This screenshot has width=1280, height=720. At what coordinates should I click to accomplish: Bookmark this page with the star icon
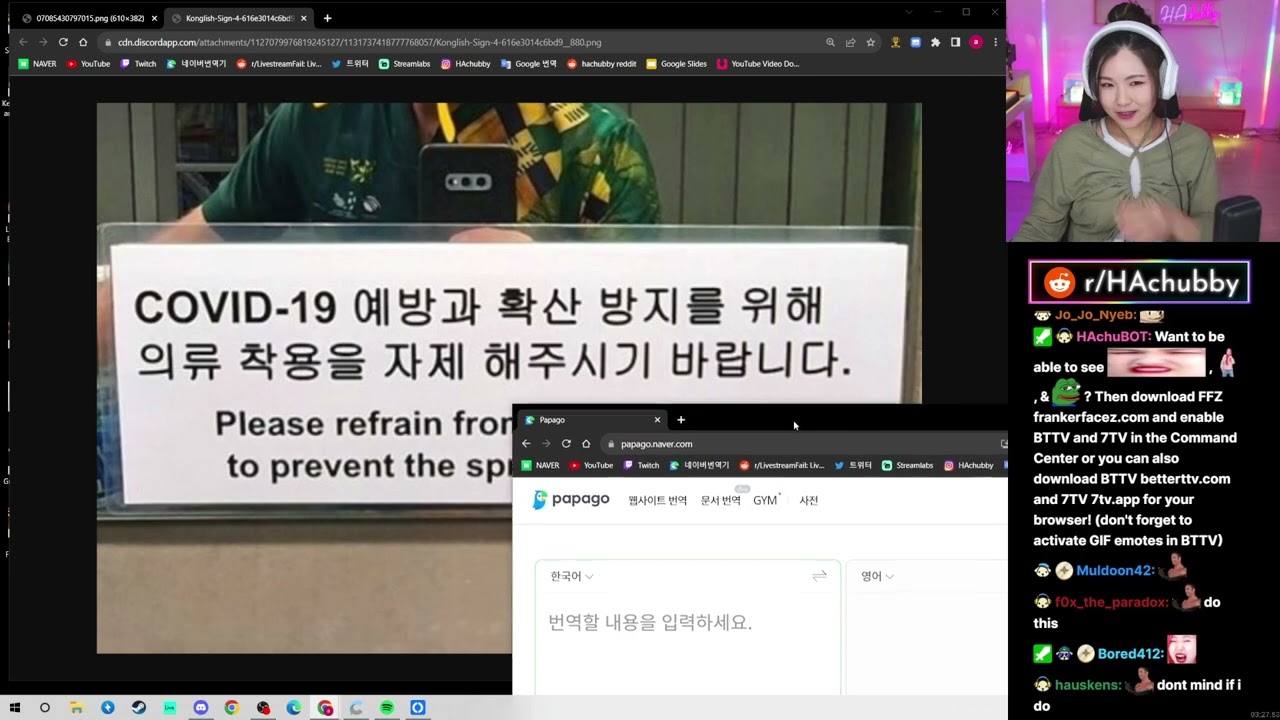[871, 42]
